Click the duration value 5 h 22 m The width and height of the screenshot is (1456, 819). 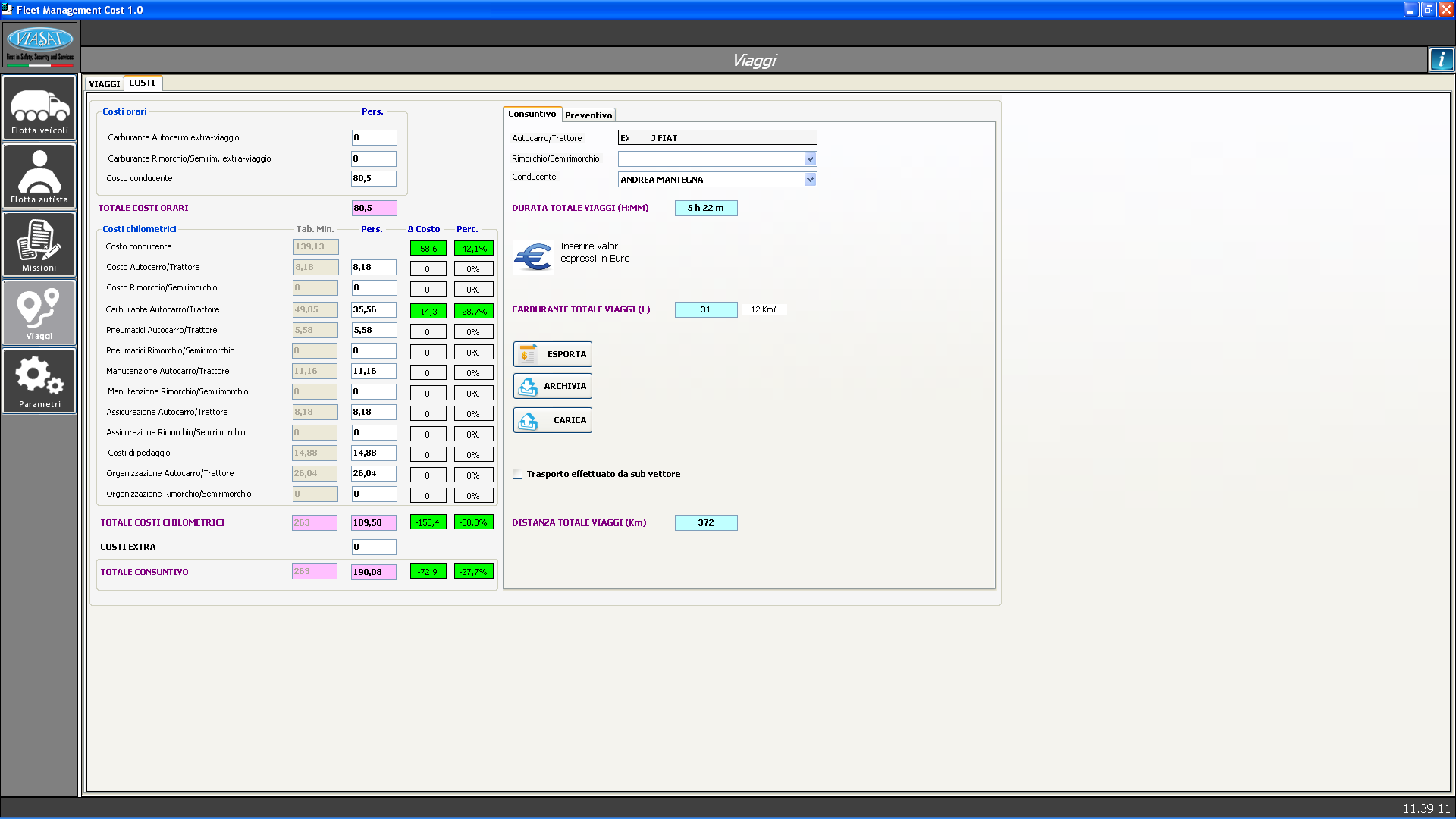tap(706, 208)
